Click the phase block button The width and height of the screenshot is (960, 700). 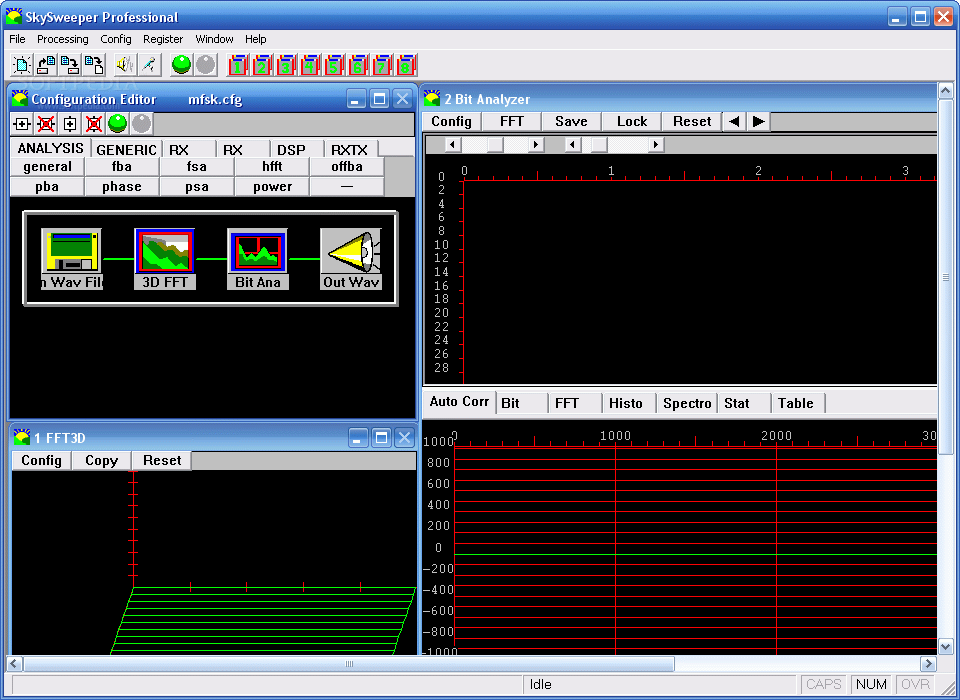[x=122, y=186]
